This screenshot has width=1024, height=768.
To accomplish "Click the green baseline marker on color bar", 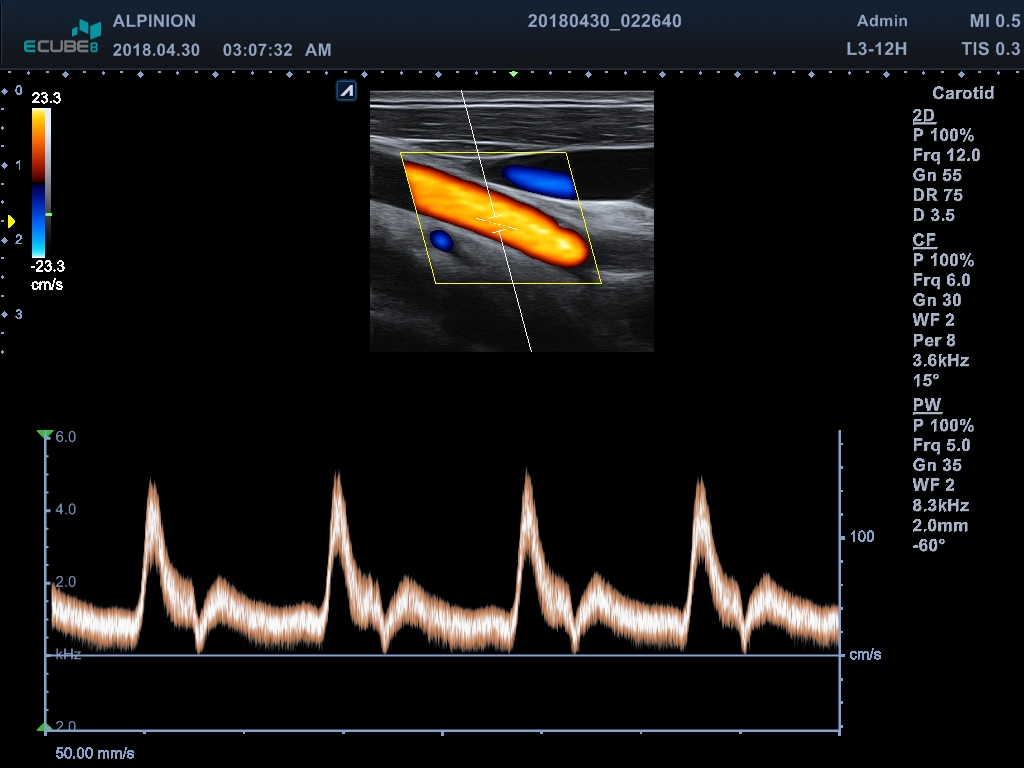I will point(48,214).
